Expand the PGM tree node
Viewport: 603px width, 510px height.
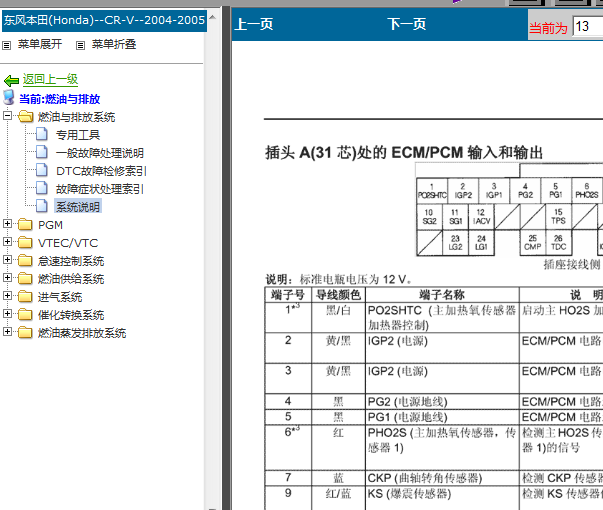click(7, 223)
